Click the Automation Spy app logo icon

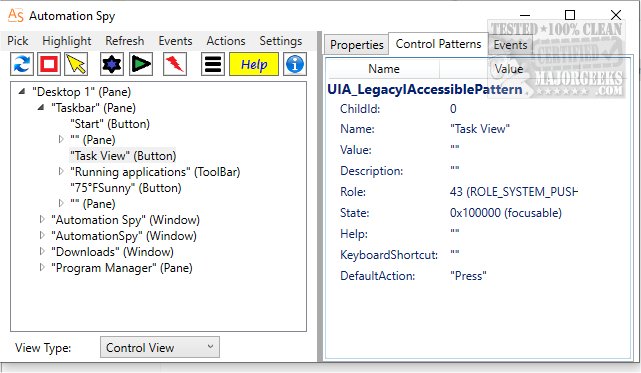pos(16,16)
